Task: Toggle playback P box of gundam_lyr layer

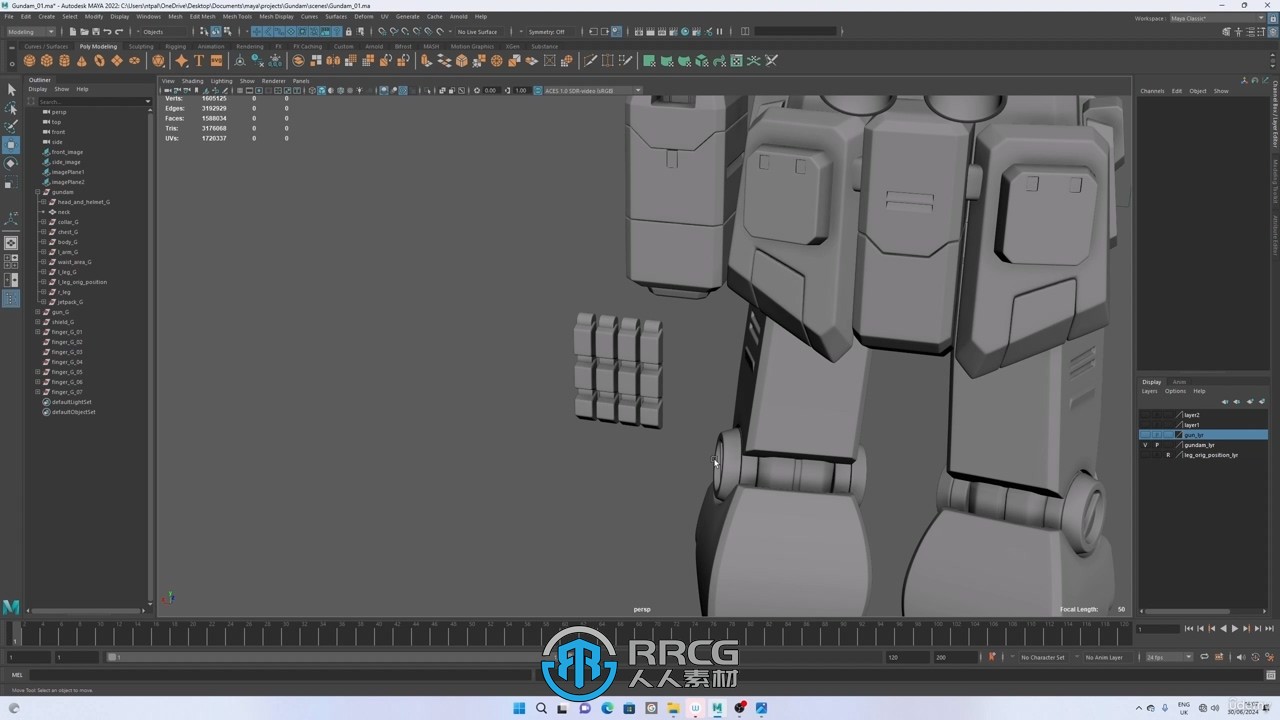Action: pyautogui.click(x=1157, y=445)
